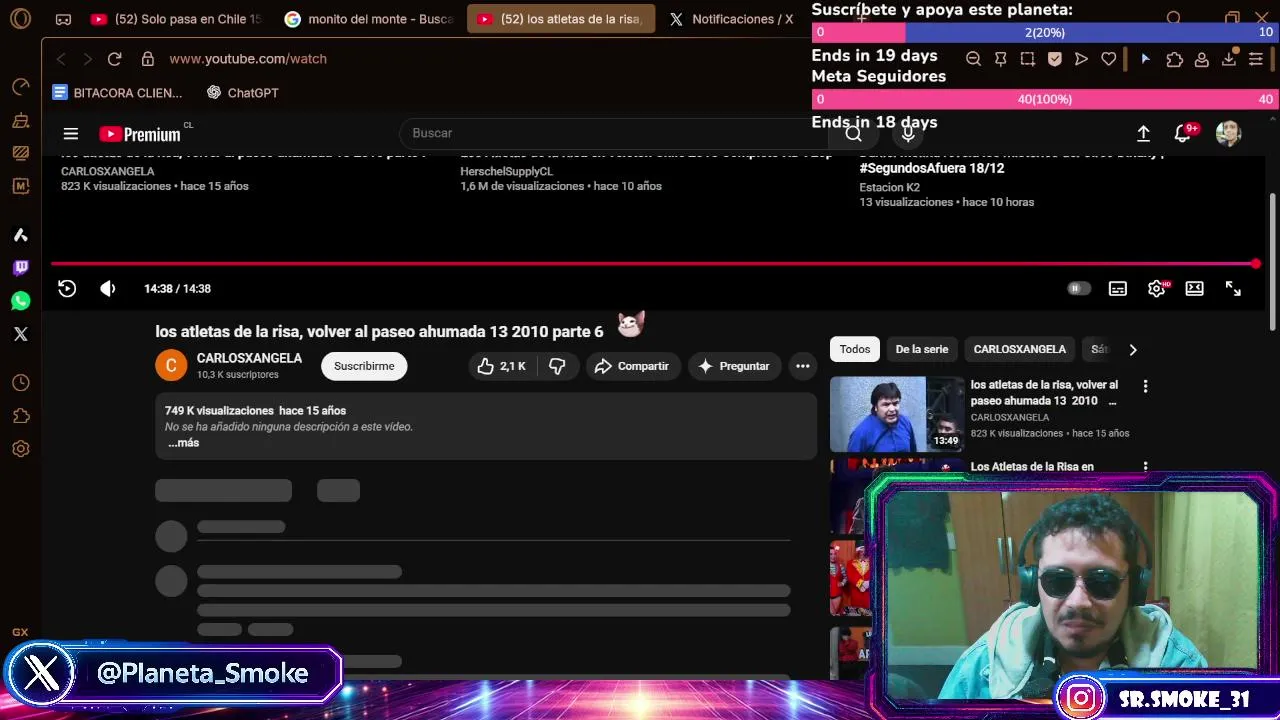
Task: Click the pin icon in address bar
Action: pyautogui.click(x=1000, y=59)
